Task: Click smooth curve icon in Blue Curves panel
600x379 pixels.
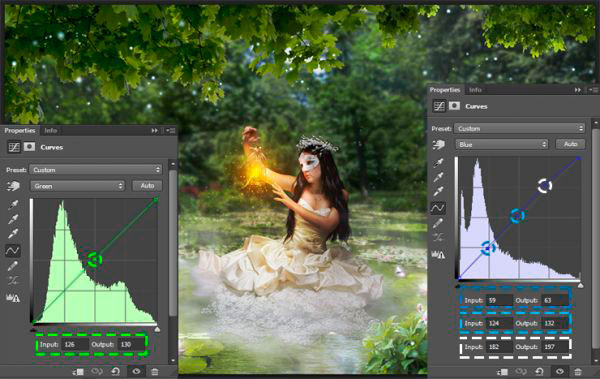Action: click(438, 238)
